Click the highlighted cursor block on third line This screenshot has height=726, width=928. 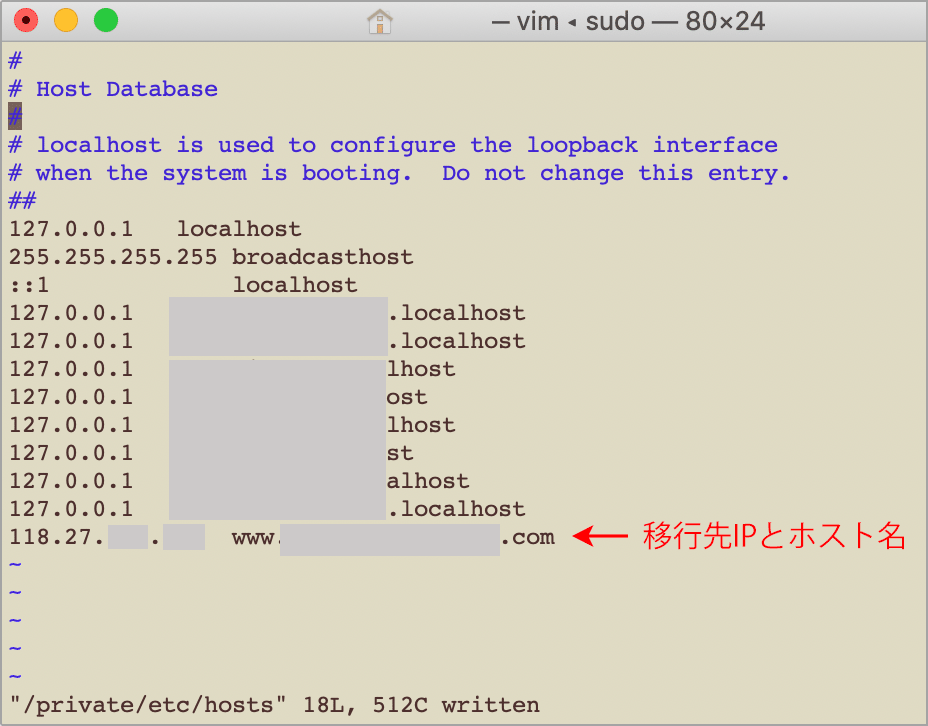coord(15,117)
